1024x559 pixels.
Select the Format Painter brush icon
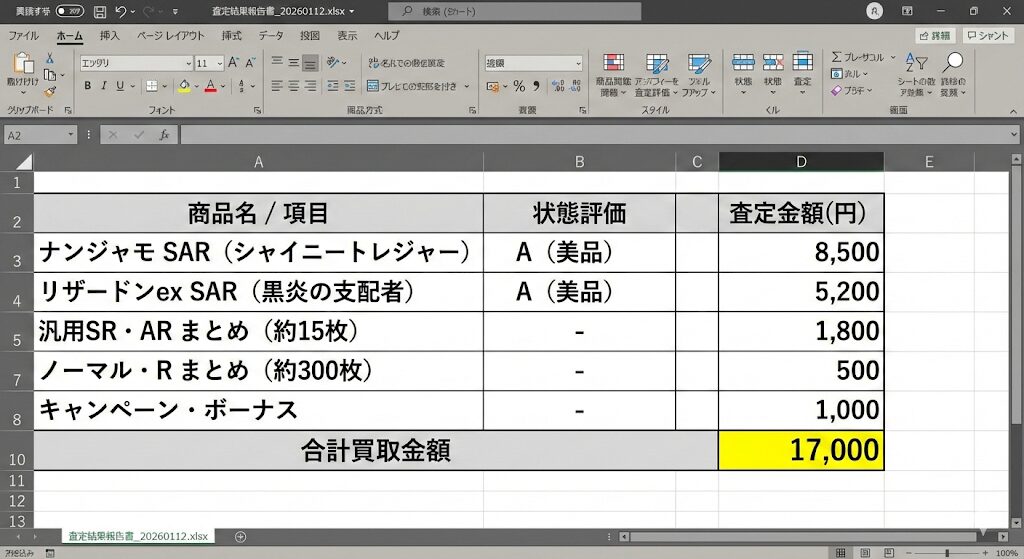(50, 91)
